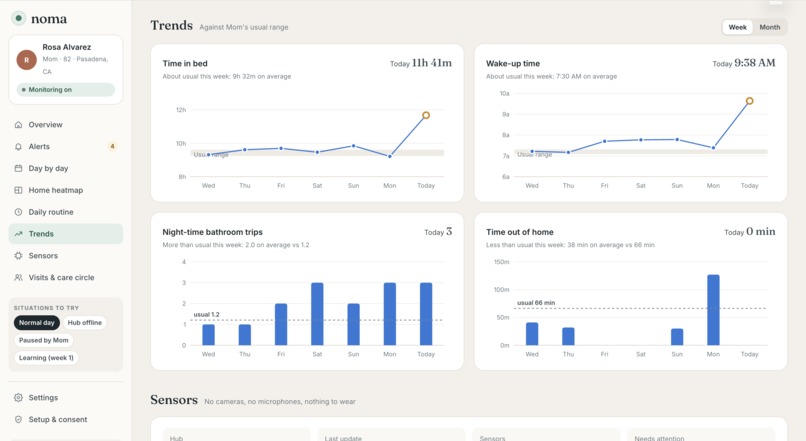
Task: Open the Day by day view
Action: click(66, 168)
